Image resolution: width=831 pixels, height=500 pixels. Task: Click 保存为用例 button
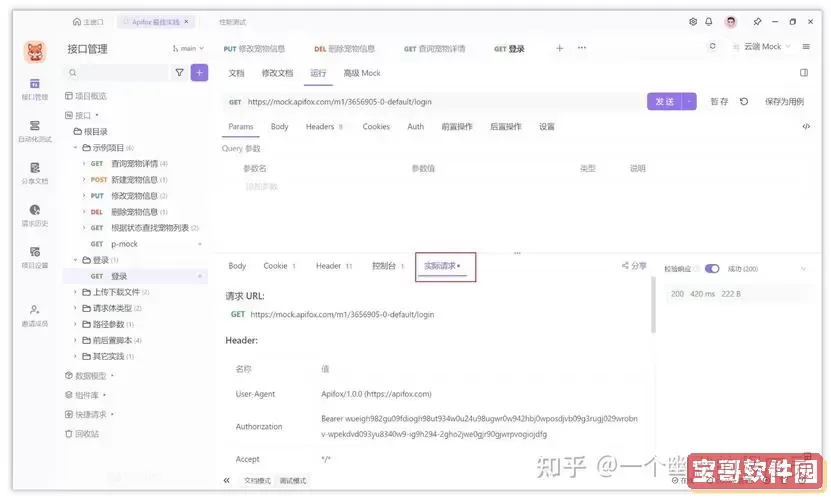tap(784, 101)
